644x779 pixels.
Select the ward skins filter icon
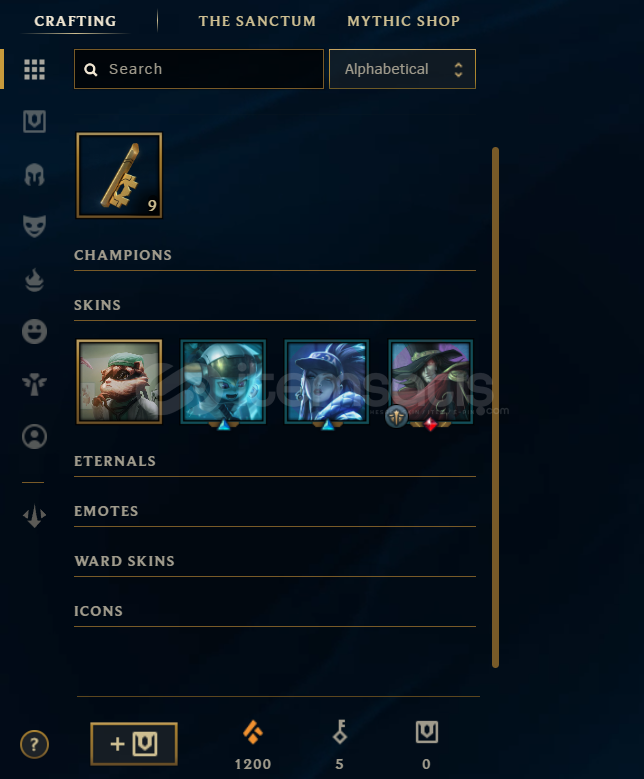point(34,384)
